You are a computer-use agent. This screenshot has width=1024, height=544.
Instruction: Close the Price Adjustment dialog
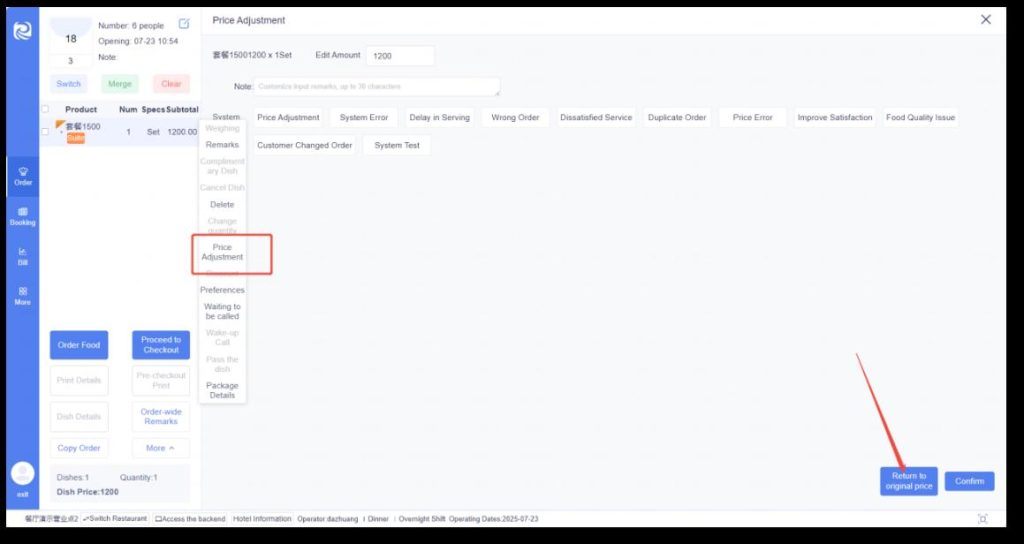click(x=986, y=20)
